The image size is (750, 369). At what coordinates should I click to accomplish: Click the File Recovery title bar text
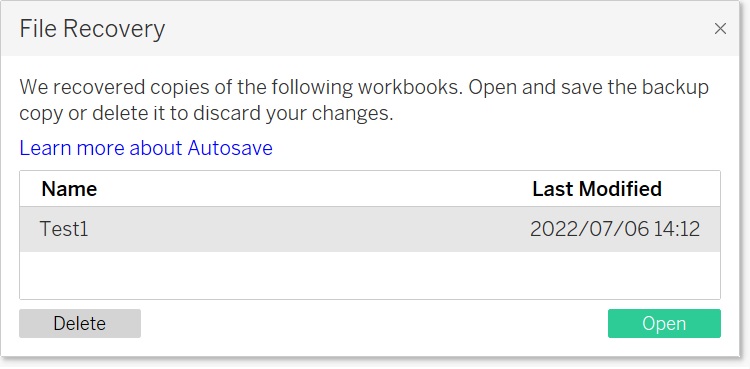[x=92, y=29]
